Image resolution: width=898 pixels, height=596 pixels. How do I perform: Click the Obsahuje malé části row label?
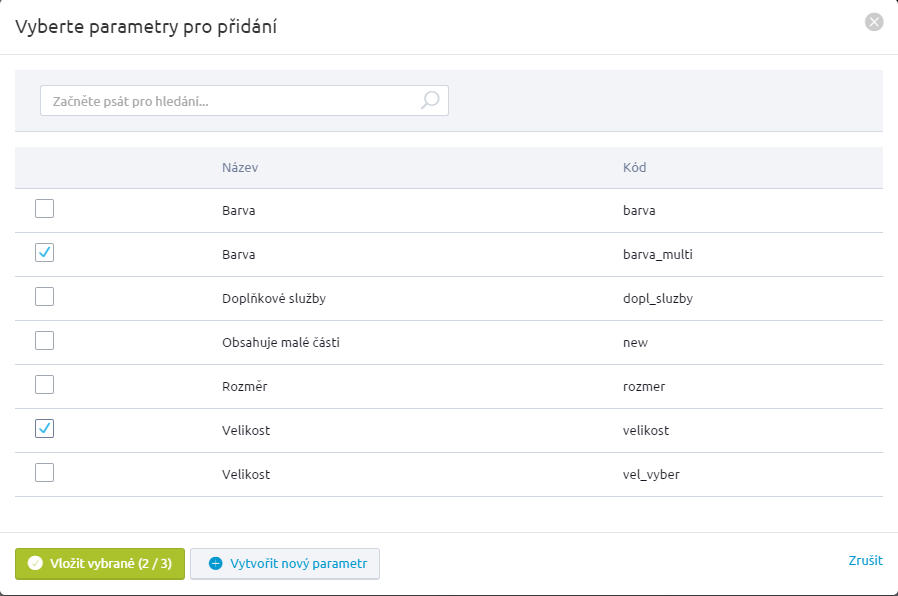pyautogui.click(x=281, y=342)
